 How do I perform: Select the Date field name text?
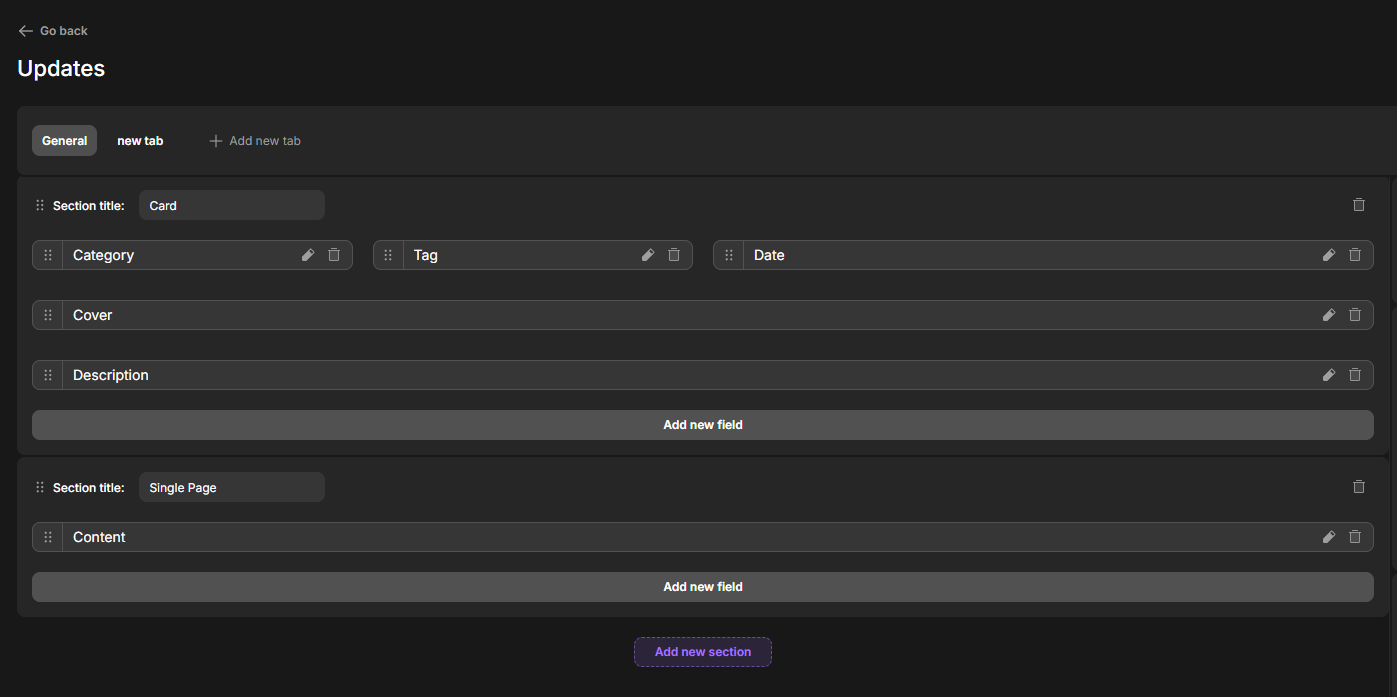coord(769,255)
